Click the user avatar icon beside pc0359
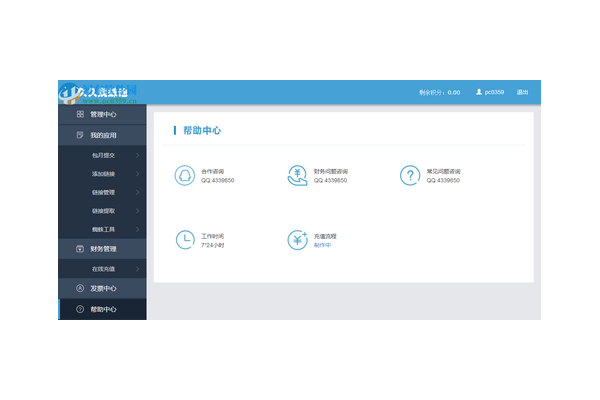 coord(479,92)
